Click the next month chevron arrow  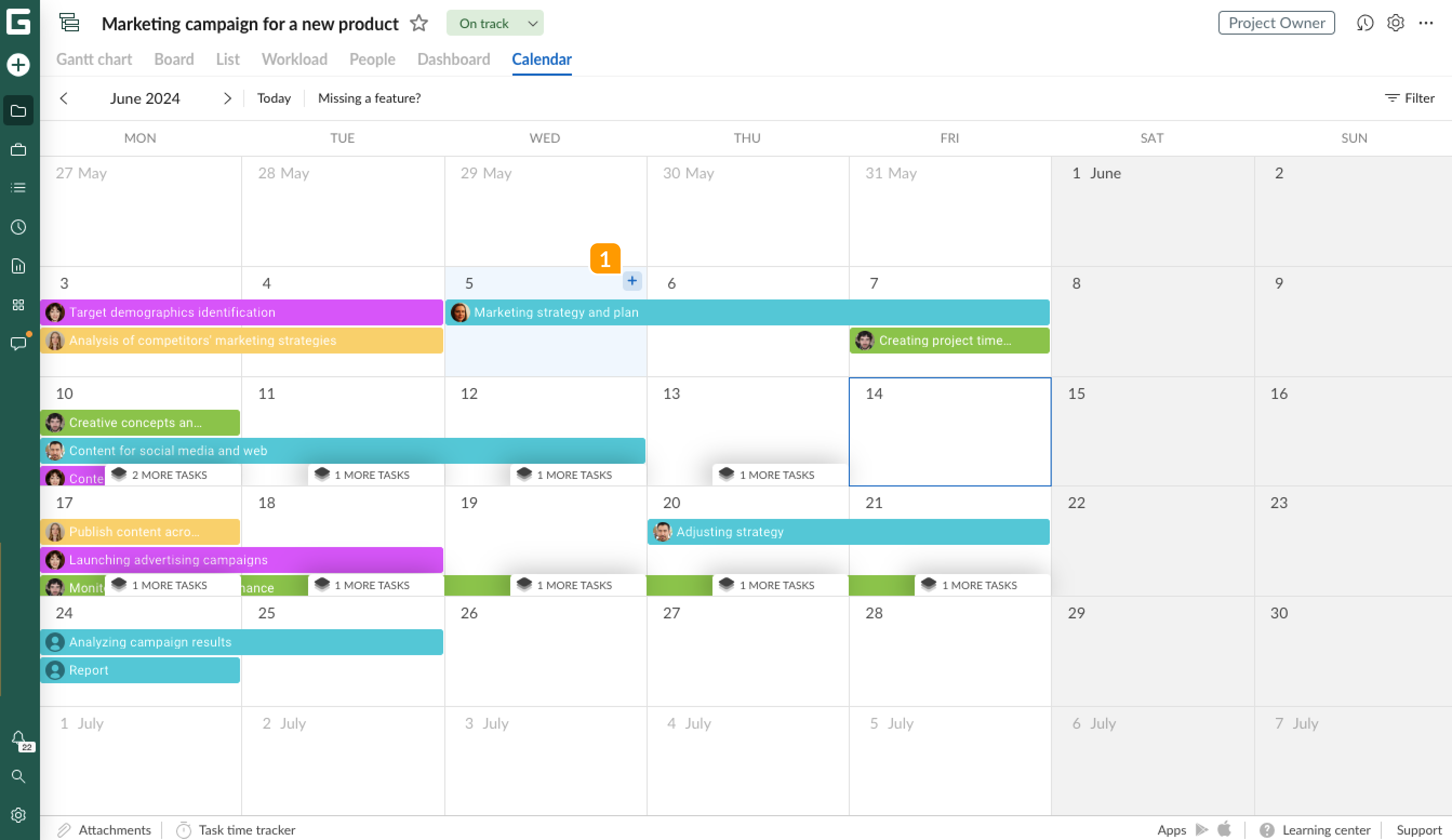pyautogui.click(x=228, y=98)
